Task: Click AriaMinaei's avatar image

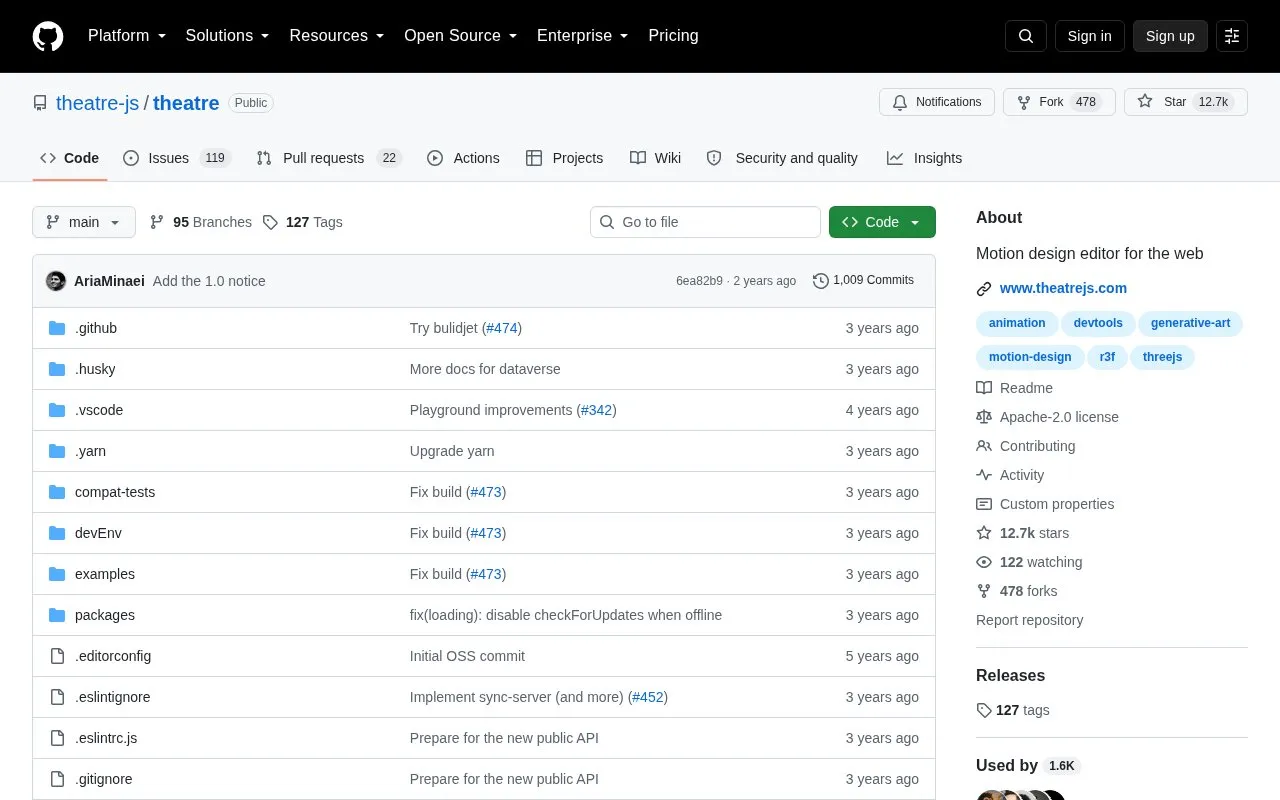Action: tap(56, 281)
